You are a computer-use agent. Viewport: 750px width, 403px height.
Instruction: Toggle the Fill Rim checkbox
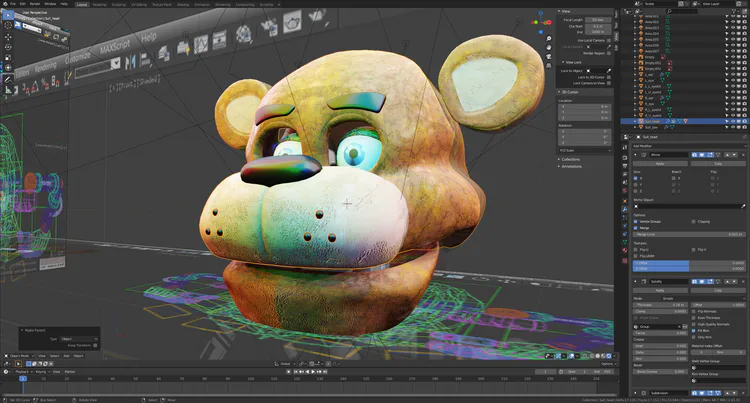pyautogui.click(x=694, y=330)
